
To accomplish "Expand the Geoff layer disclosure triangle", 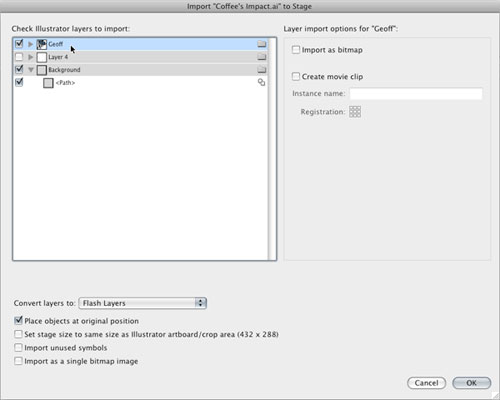I will point(31,44).
